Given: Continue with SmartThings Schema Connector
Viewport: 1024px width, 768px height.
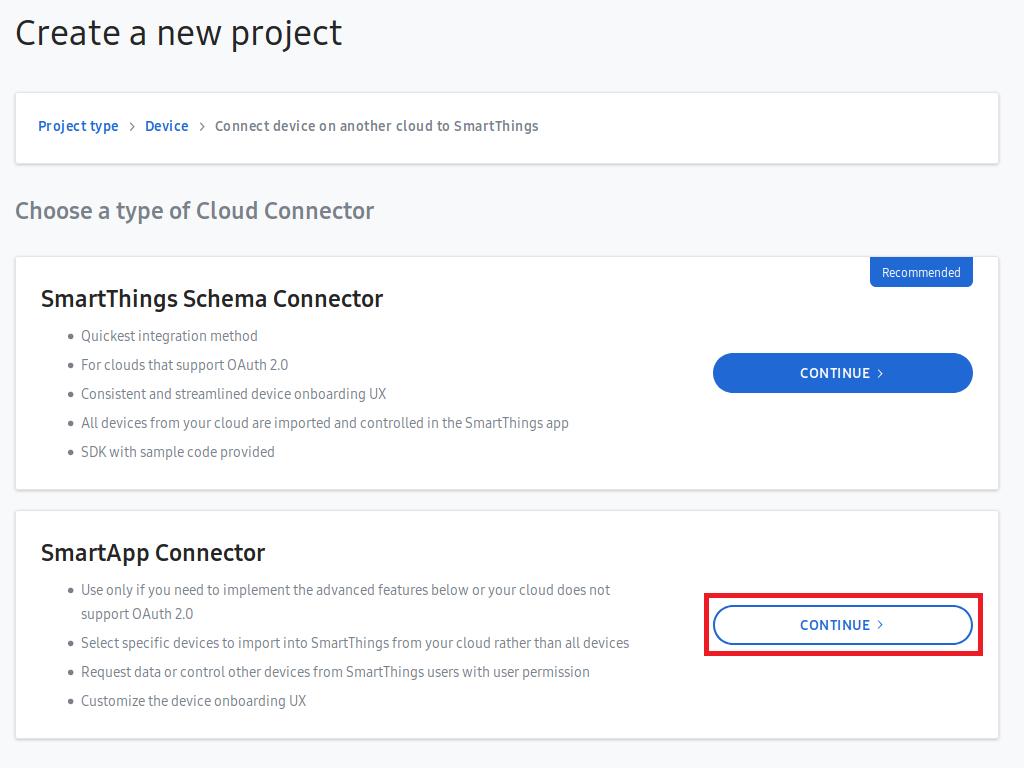Looking at the screenshot, I should [842, 373].
